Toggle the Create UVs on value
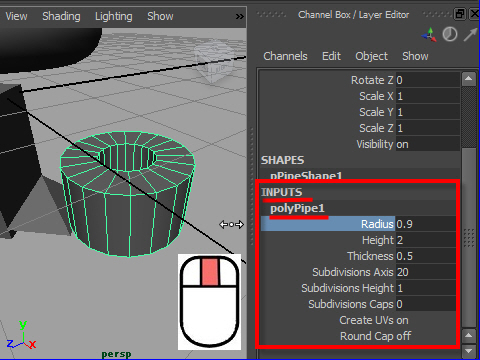 [402, 320]
